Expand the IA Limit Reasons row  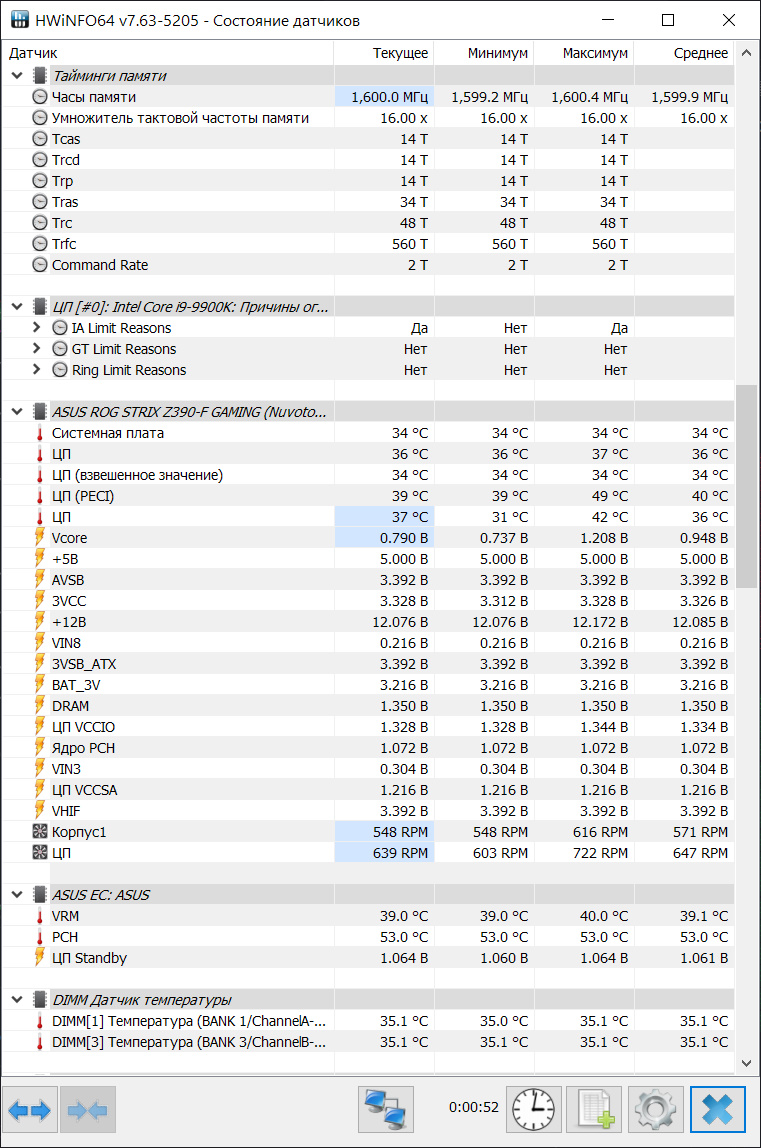click(x=36, y=328)
